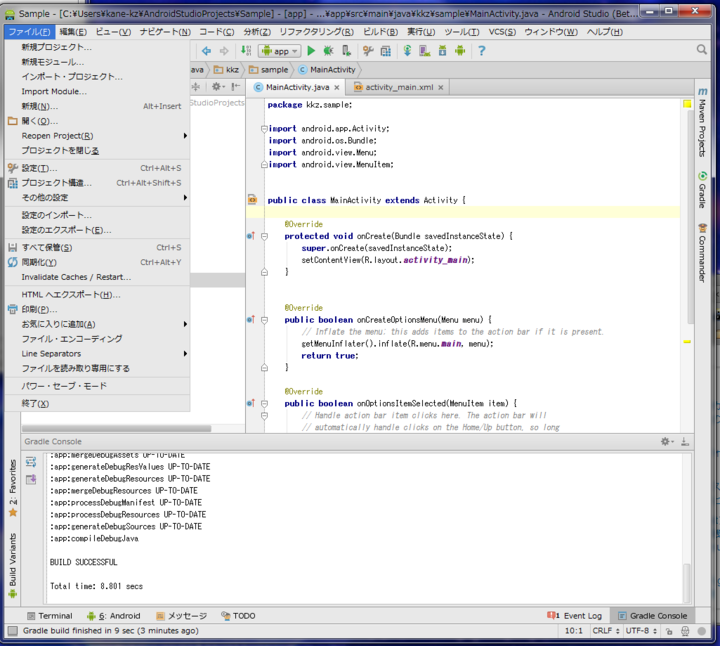
Task: Toggle the TODO tool window
Action: 238,616
